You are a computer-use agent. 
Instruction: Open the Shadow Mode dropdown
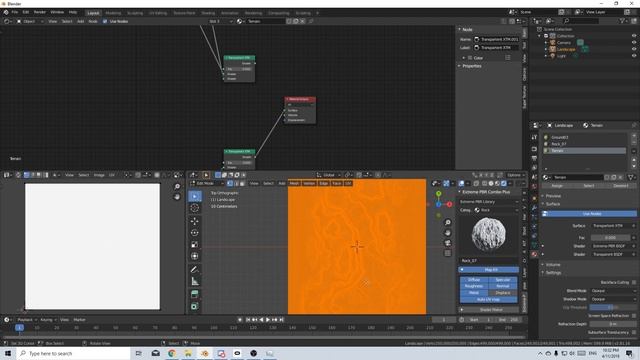(x=613, y=299)
